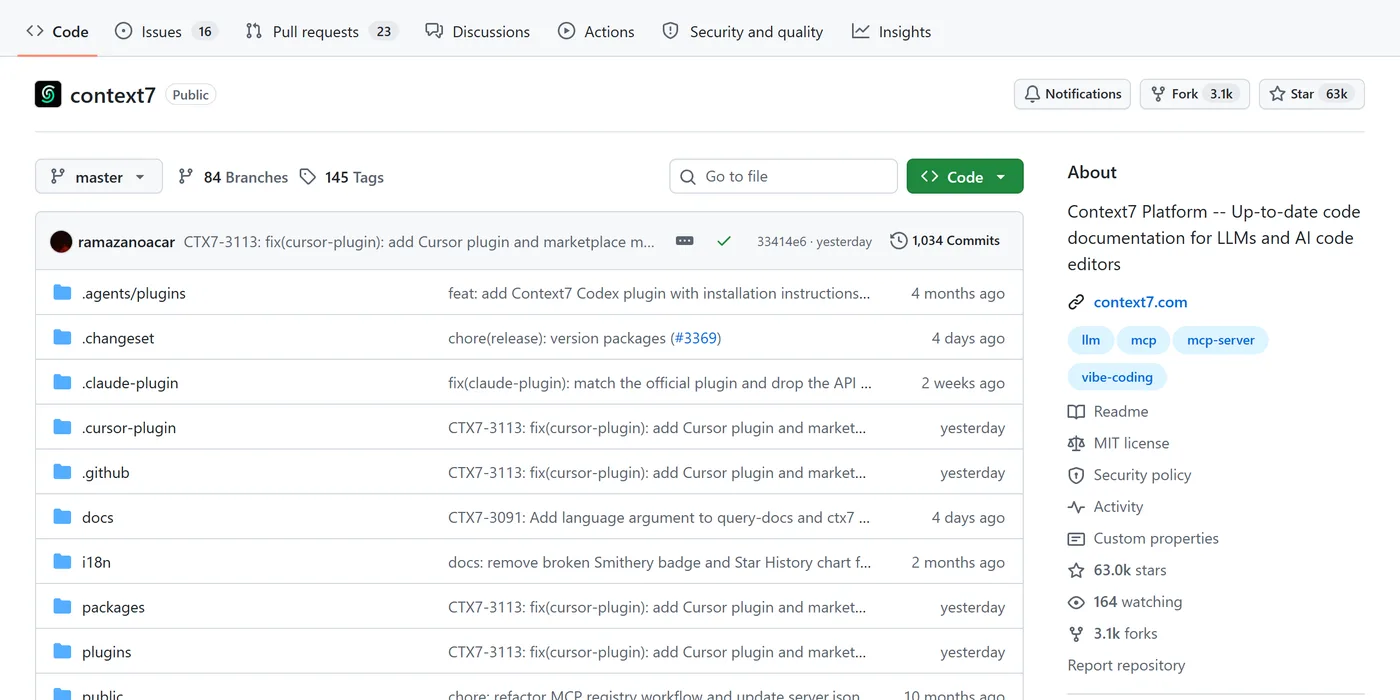Click the context7 repository logo
Screen dimensions: 1400x700
[x=48, y=94]
